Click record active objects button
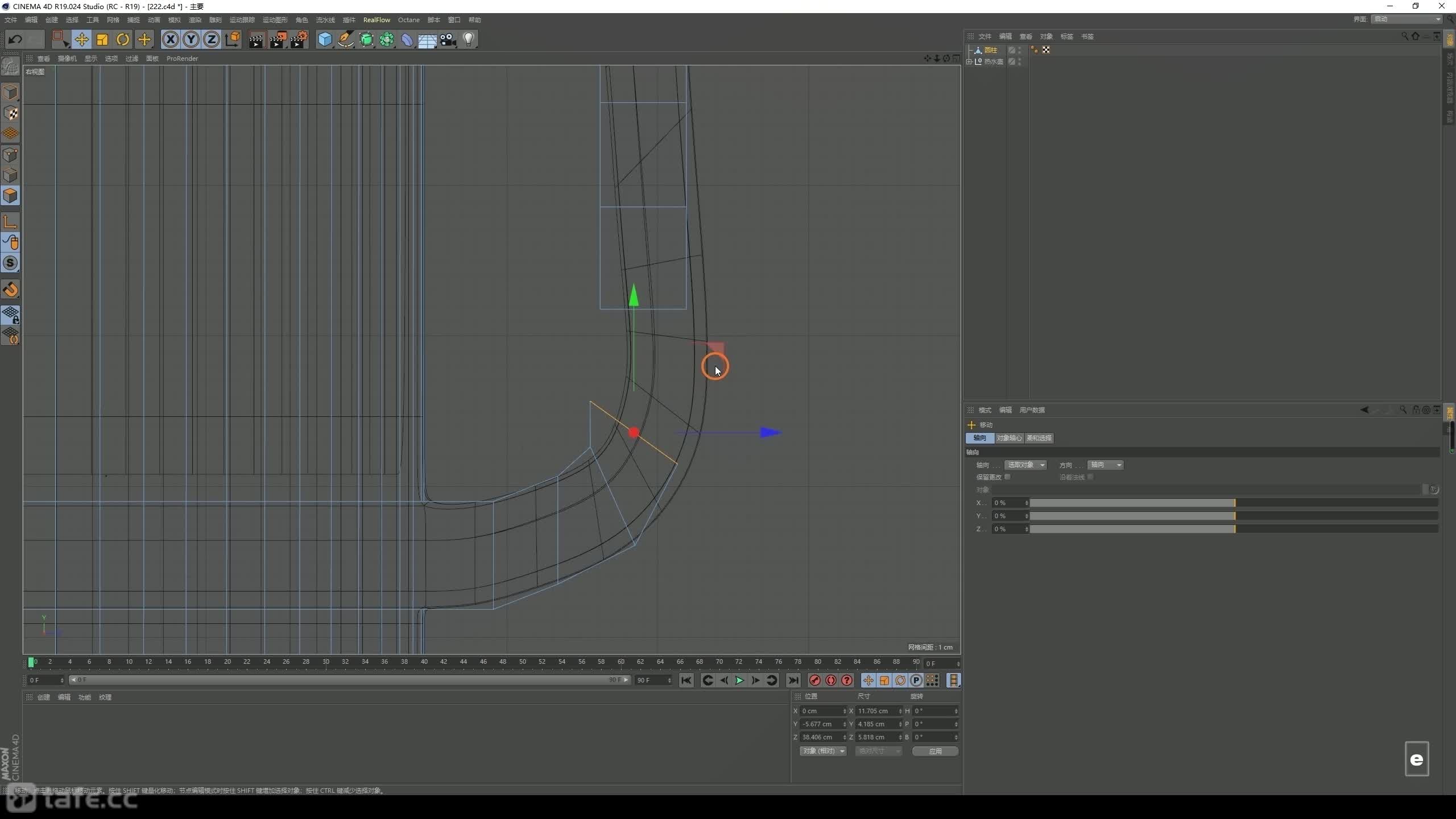1456x819 pixels. [814, 680]
